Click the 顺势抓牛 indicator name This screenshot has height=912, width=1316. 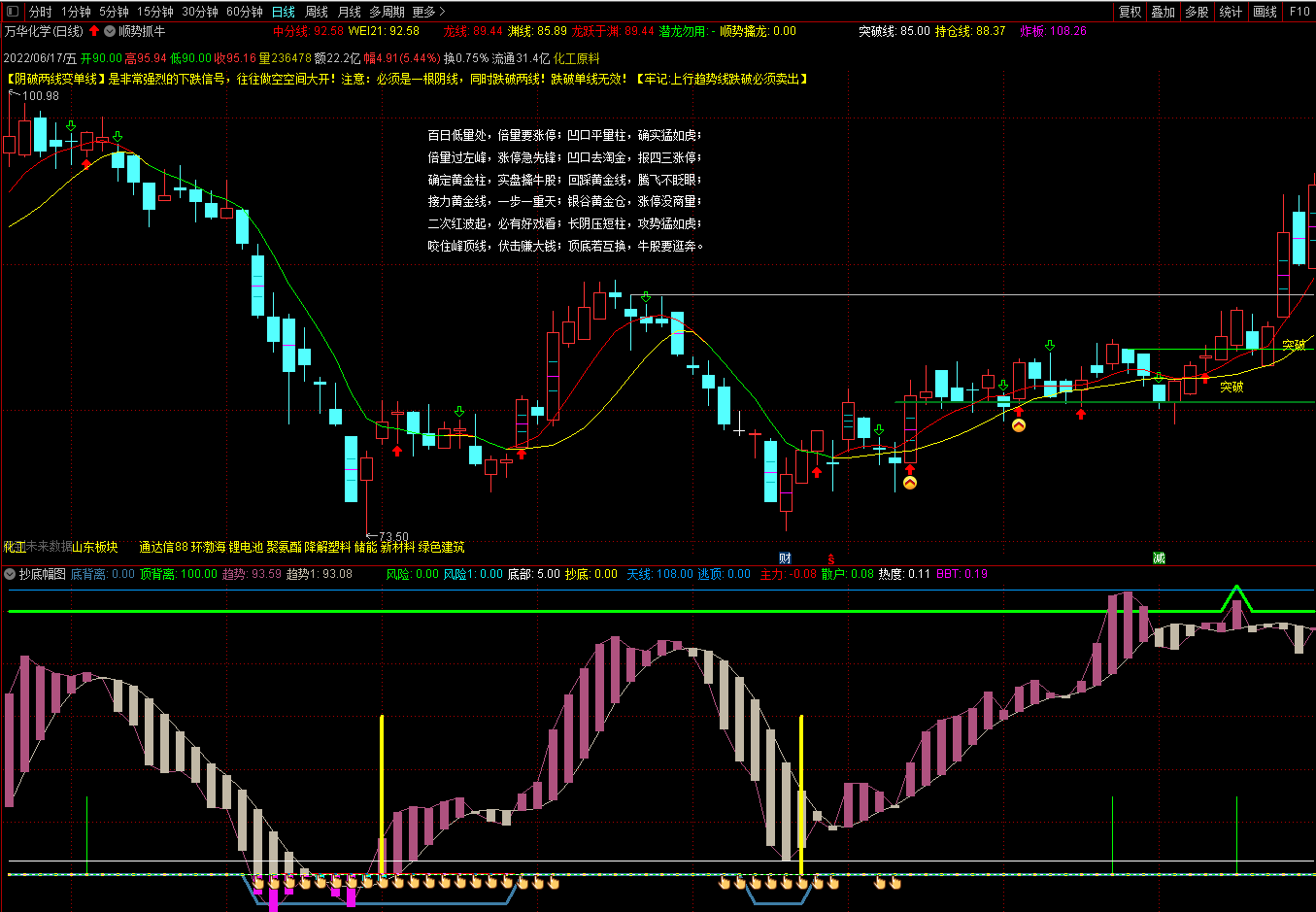[x=142, y=31]
